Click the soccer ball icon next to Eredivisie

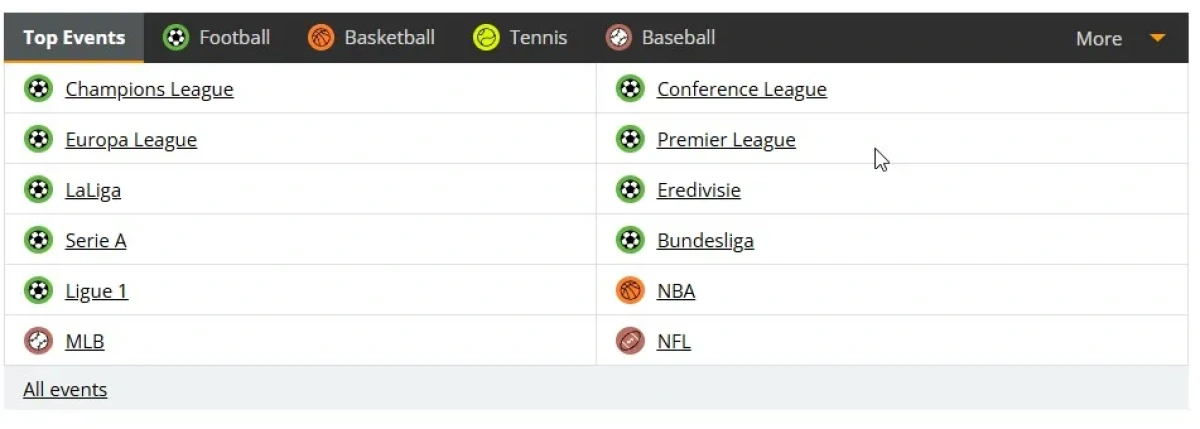coord(630,189)
